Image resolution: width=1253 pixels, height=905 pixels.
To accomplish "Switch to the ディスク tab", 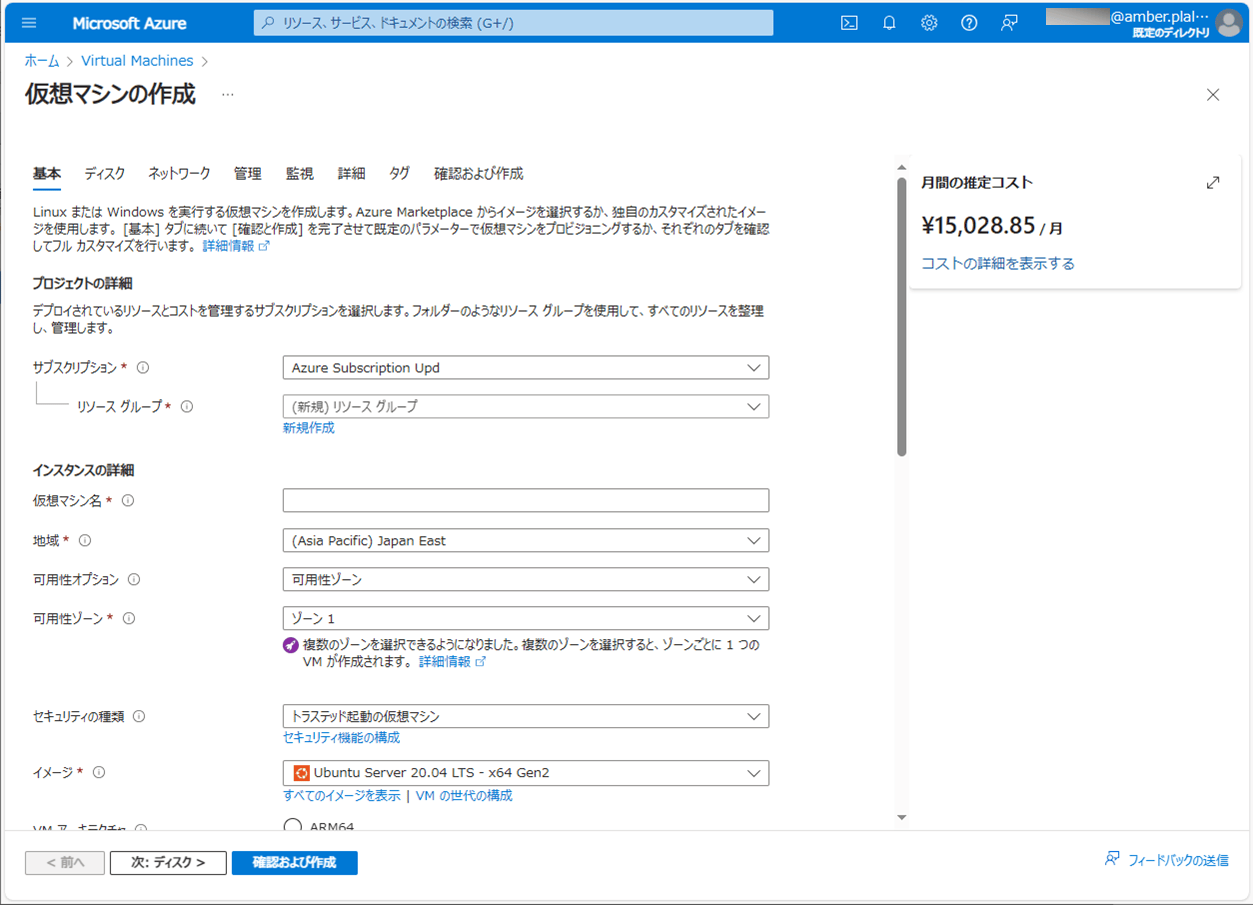I will coord(105,174).
